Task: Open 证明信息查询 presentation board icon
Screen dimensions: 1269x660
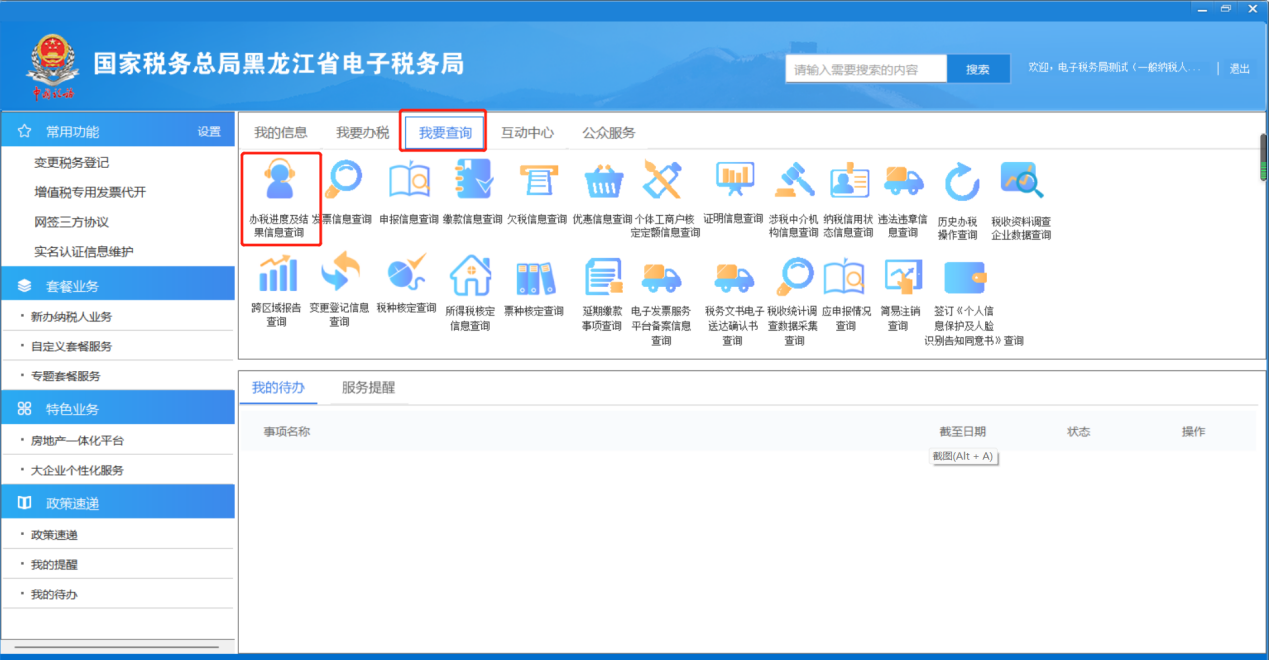Action: coord(733,180)
